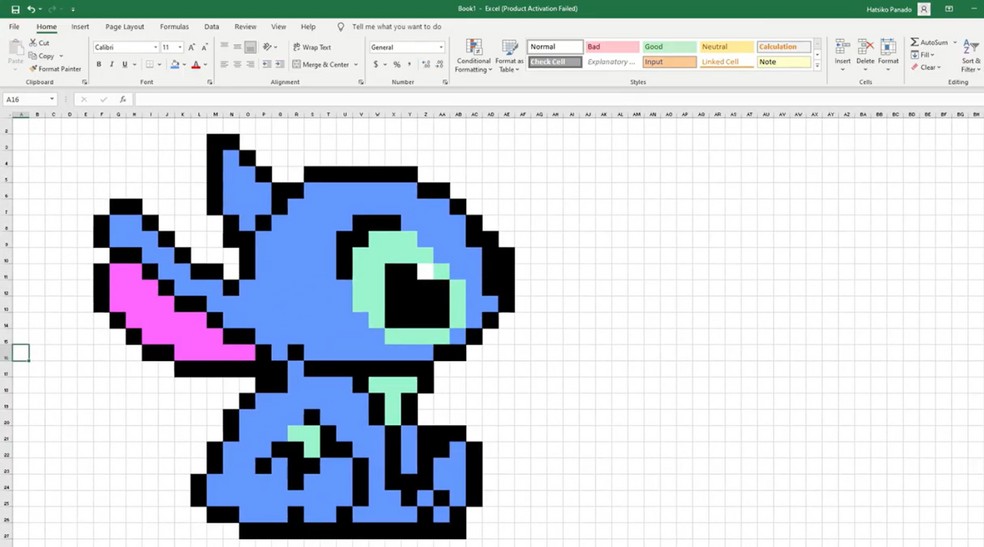Viewport: 984px width, 547px height.
Task: Switch to the Data tab
Action: (211, 26)
